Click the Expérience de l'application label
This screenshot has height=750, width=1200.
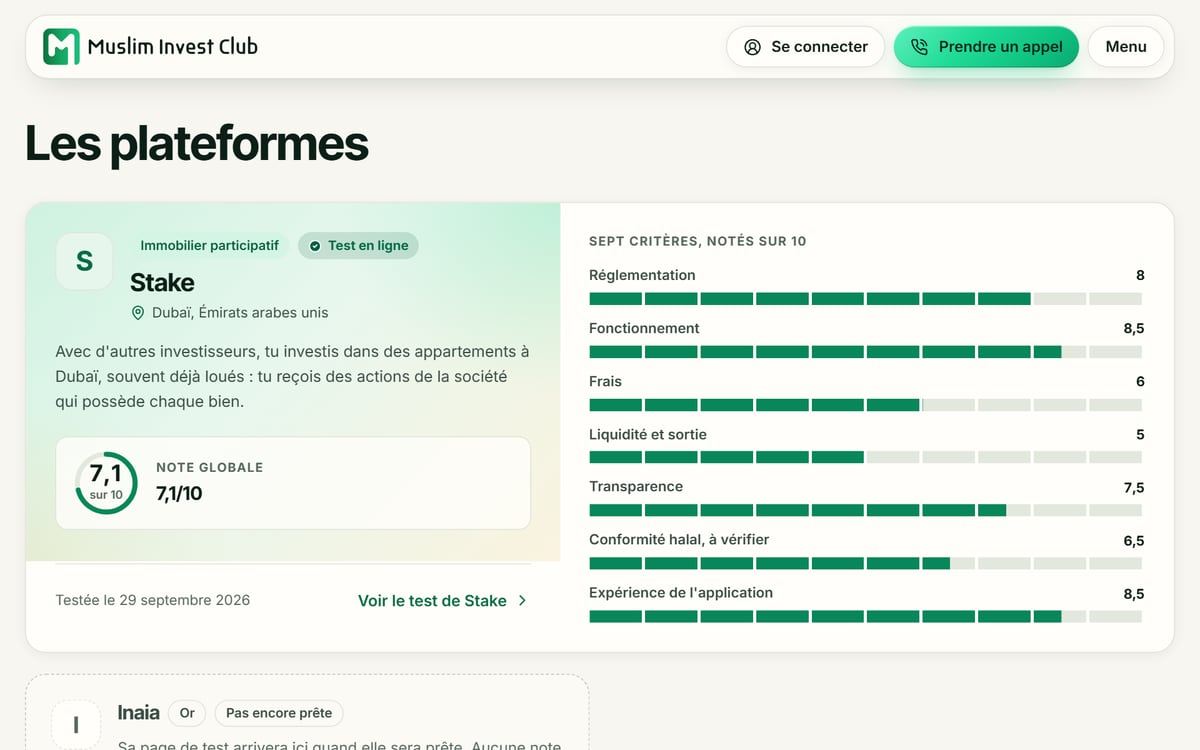[x=681, y=592]
